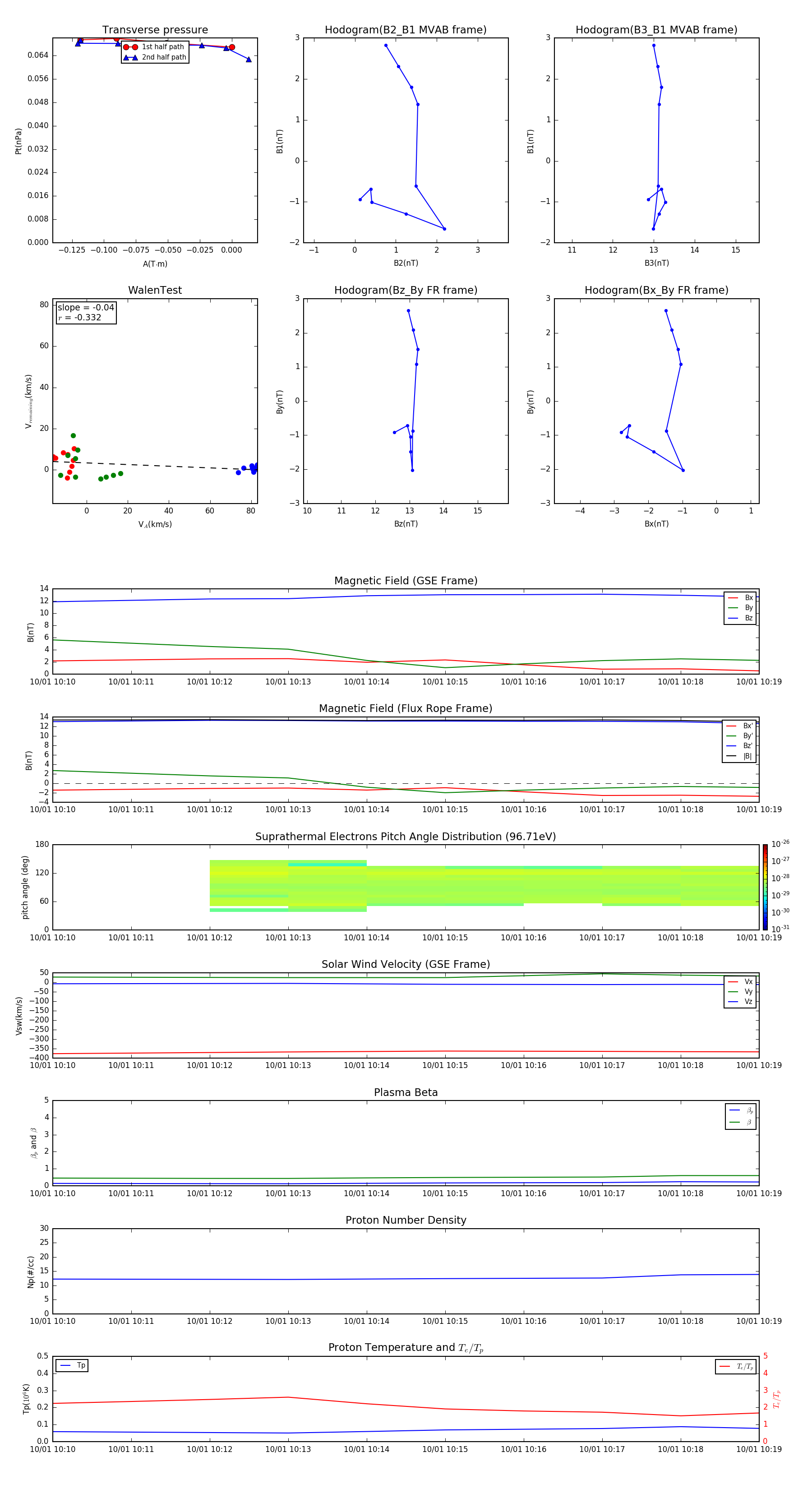Screen dimensions: 812x1489
Task: Click the 'Bx(nT)' x-axis label
Action: pos(656,524)
